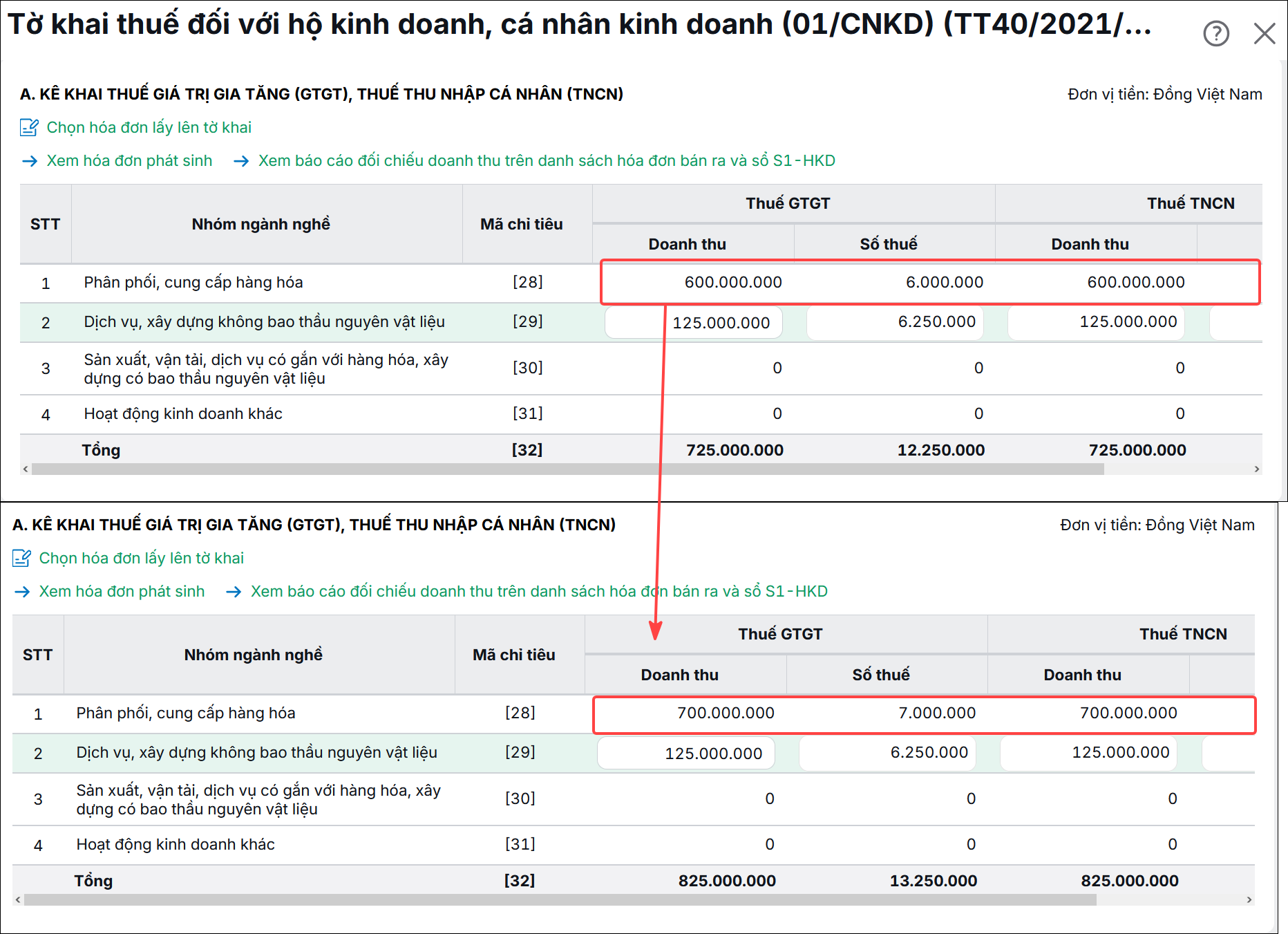Click right arrow of top table scrollbar

tap(1257, 469)
